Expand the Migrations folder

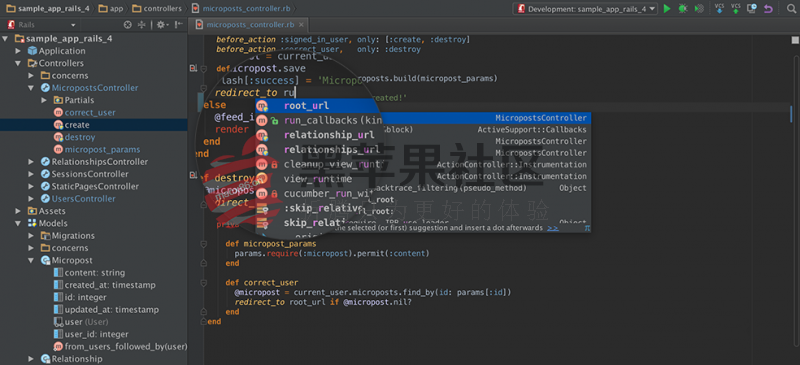(x=31, y=235)
